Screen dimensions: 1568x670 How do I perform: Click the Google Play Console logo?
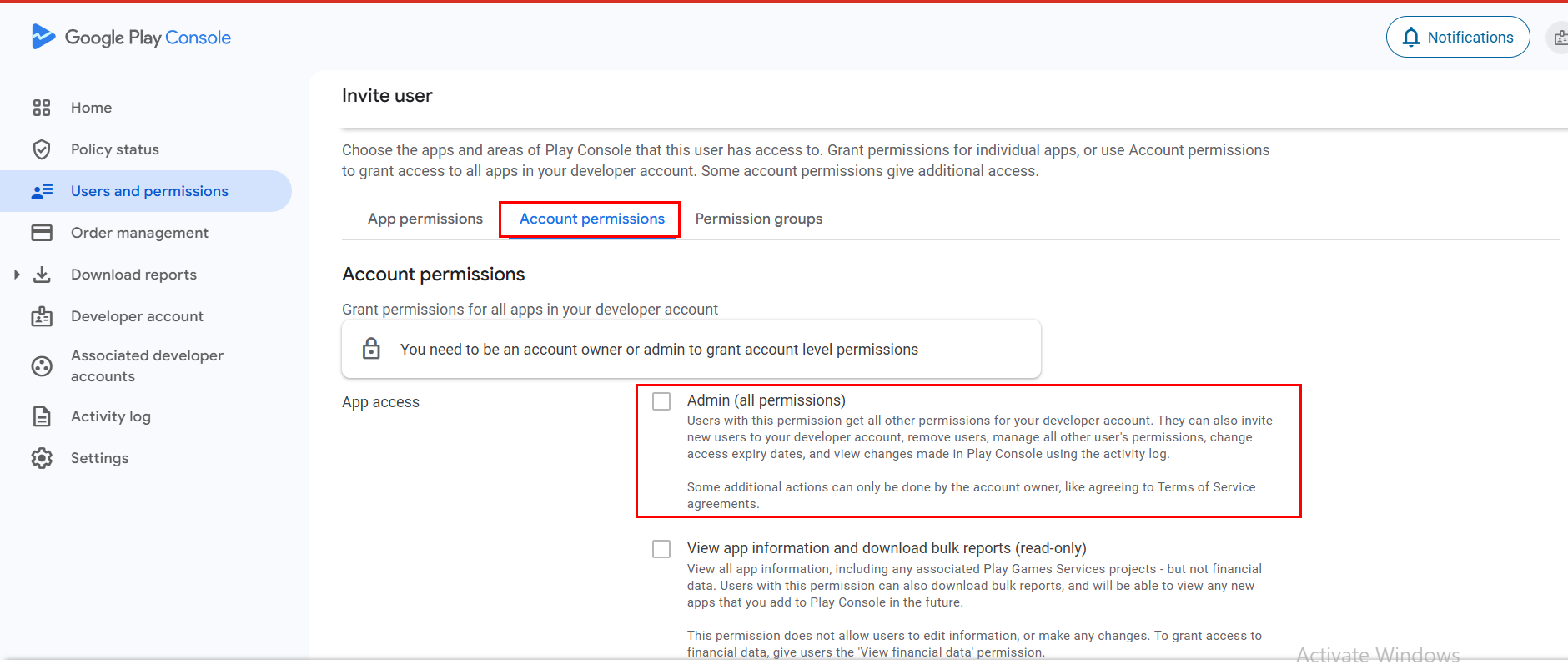pyautogui.click(x=131, y=37)
